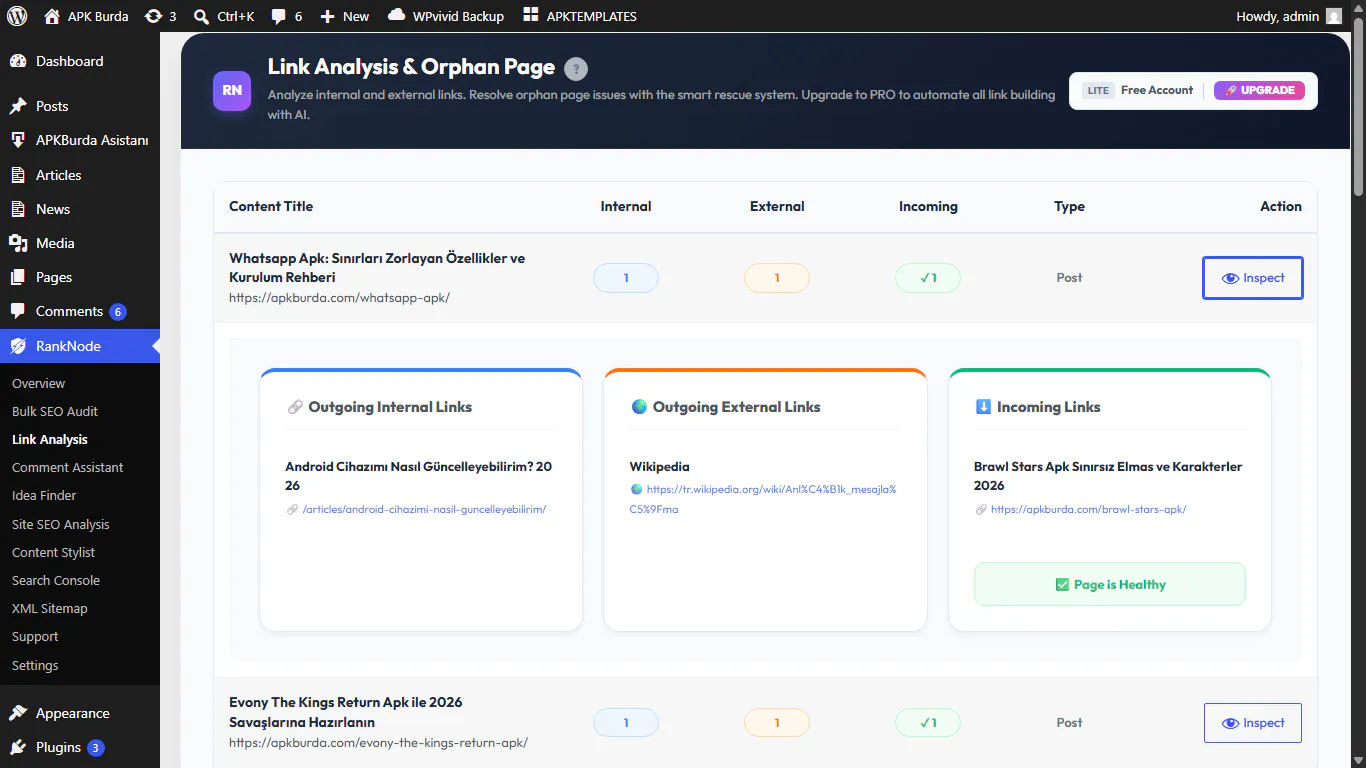Click the News document icon
Screen dimensions: 1366x768
[x=18, y=209]
